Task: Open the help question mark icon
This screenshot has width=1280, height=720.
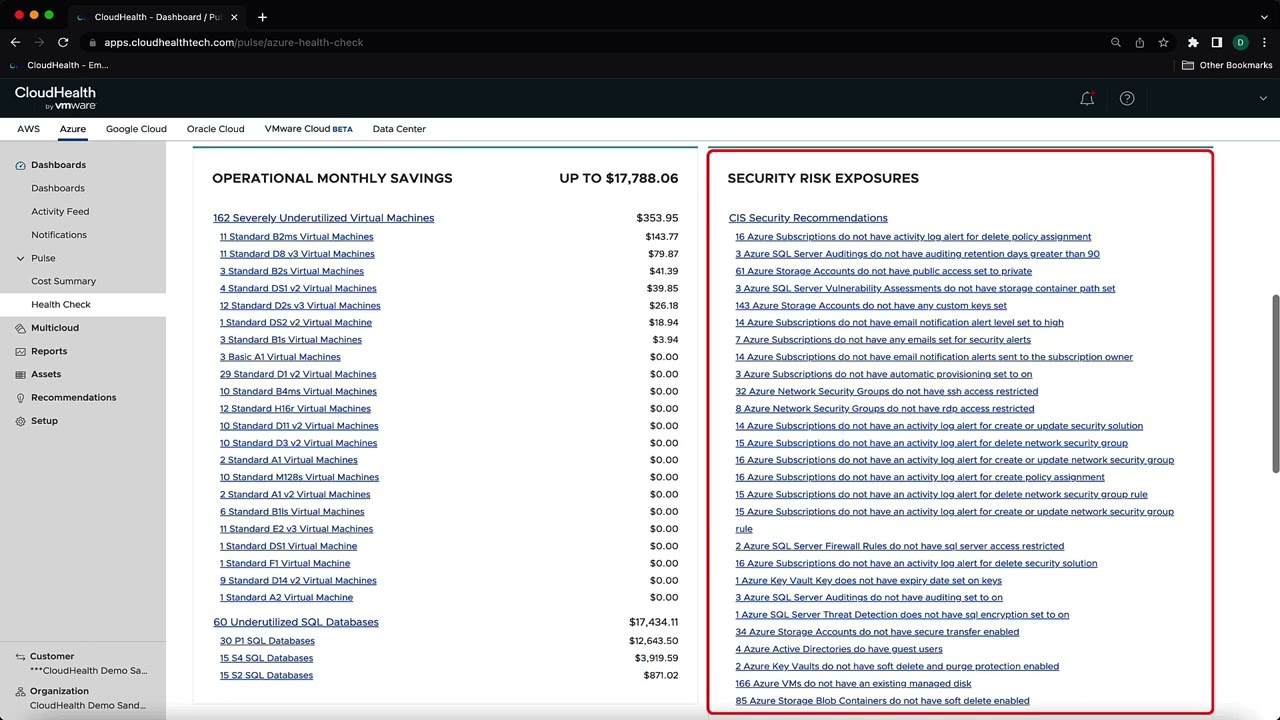Action: pyautogui.click(x=1127, y=98)
